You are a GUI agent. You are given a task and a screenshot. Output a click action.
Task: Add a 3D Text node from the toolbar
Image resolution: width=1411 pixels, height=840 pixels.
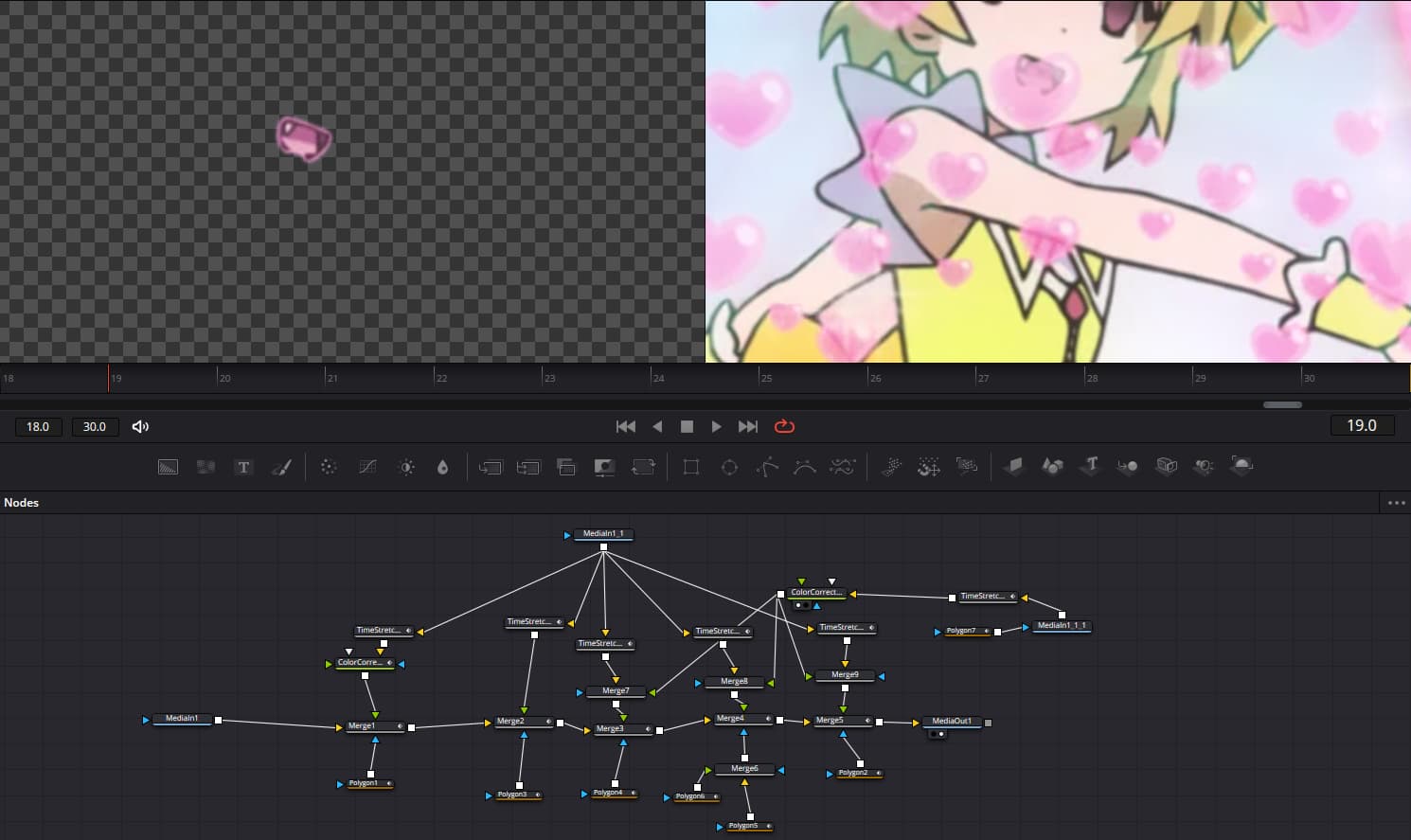(1091, 466)
